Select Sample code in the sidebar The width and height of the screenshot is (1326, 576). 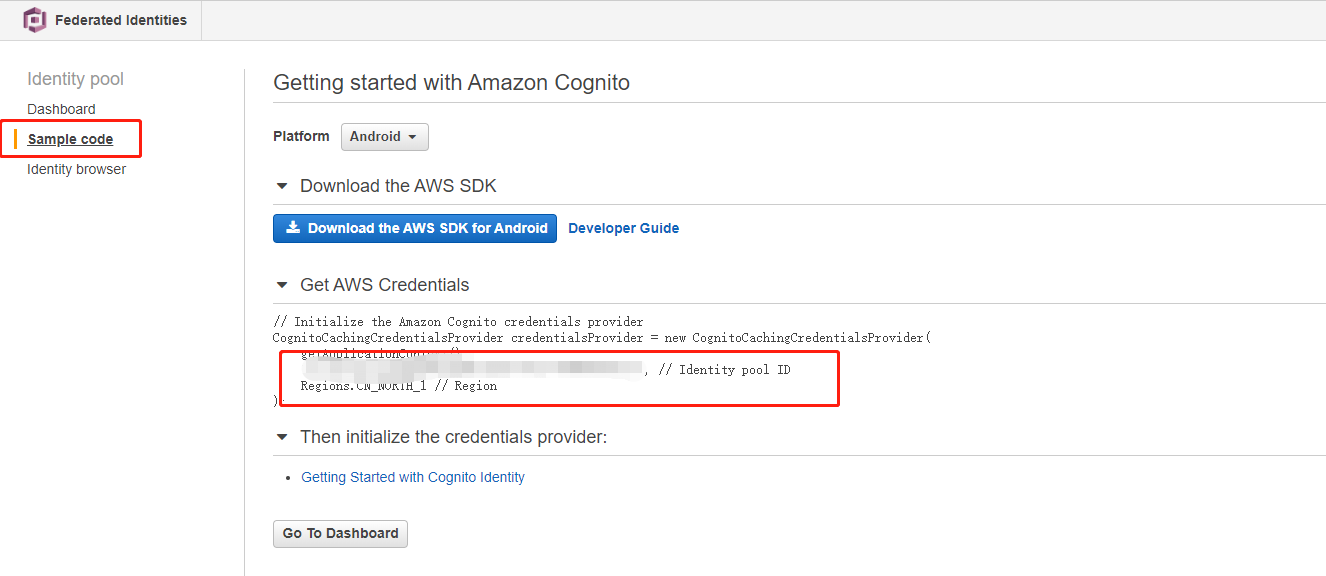pyautogui.click(x=70, y=139)
